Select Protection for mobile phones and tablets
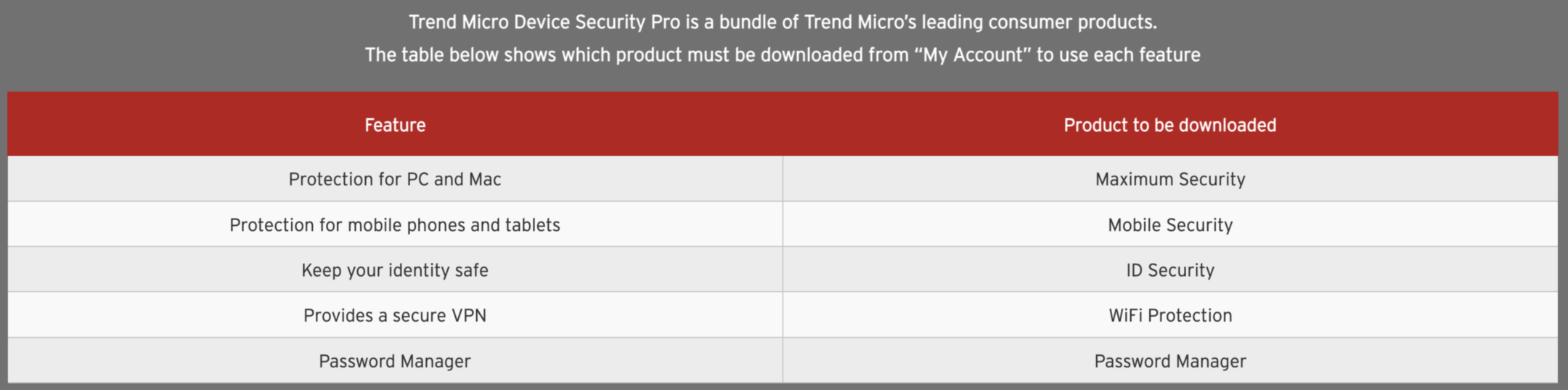Viewport: 1568px width, 390px height. 395,225
